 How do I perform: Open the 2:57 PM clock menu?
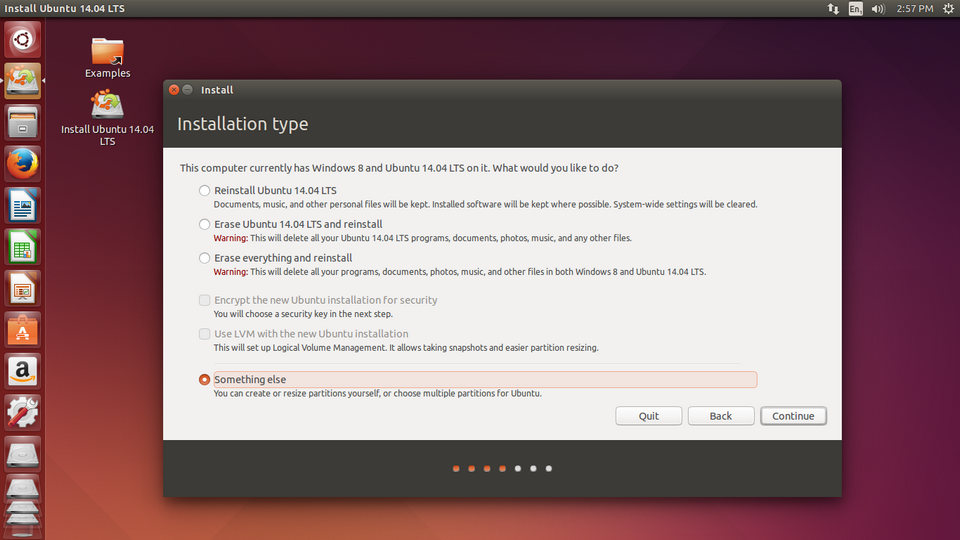915,9
